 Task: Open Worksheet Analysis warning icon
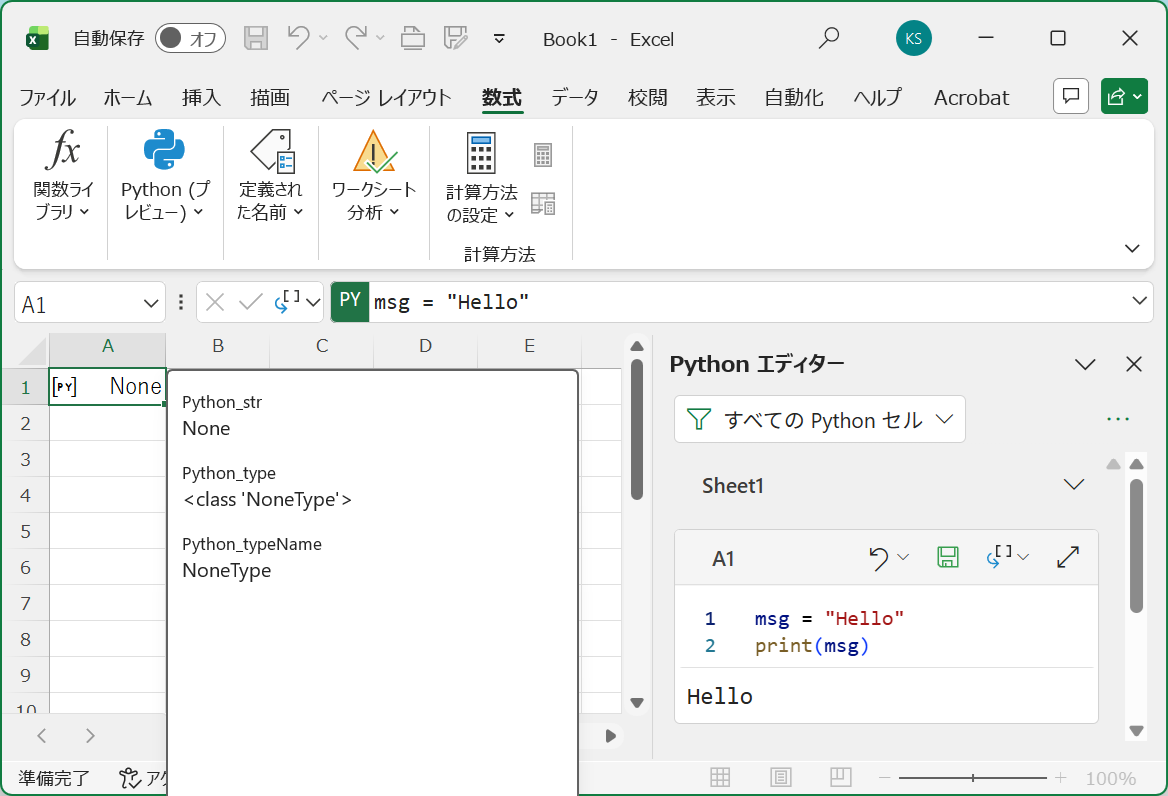tap(374, 151)
